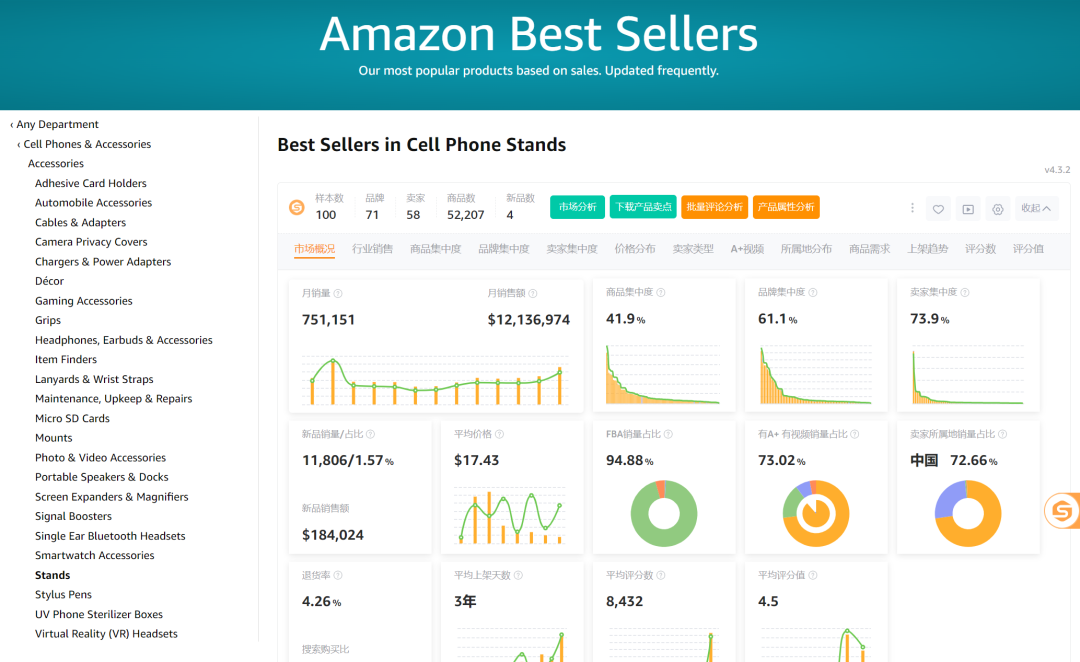Open the Stylus Pens category
The image size is (1080, 662).
63,594
